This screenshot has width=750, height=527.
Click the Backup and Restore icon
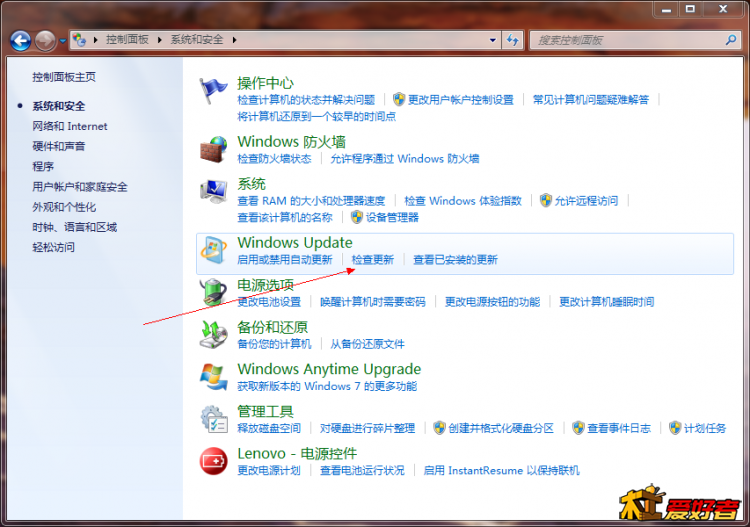pyautogui.click(x=213, y=334)
